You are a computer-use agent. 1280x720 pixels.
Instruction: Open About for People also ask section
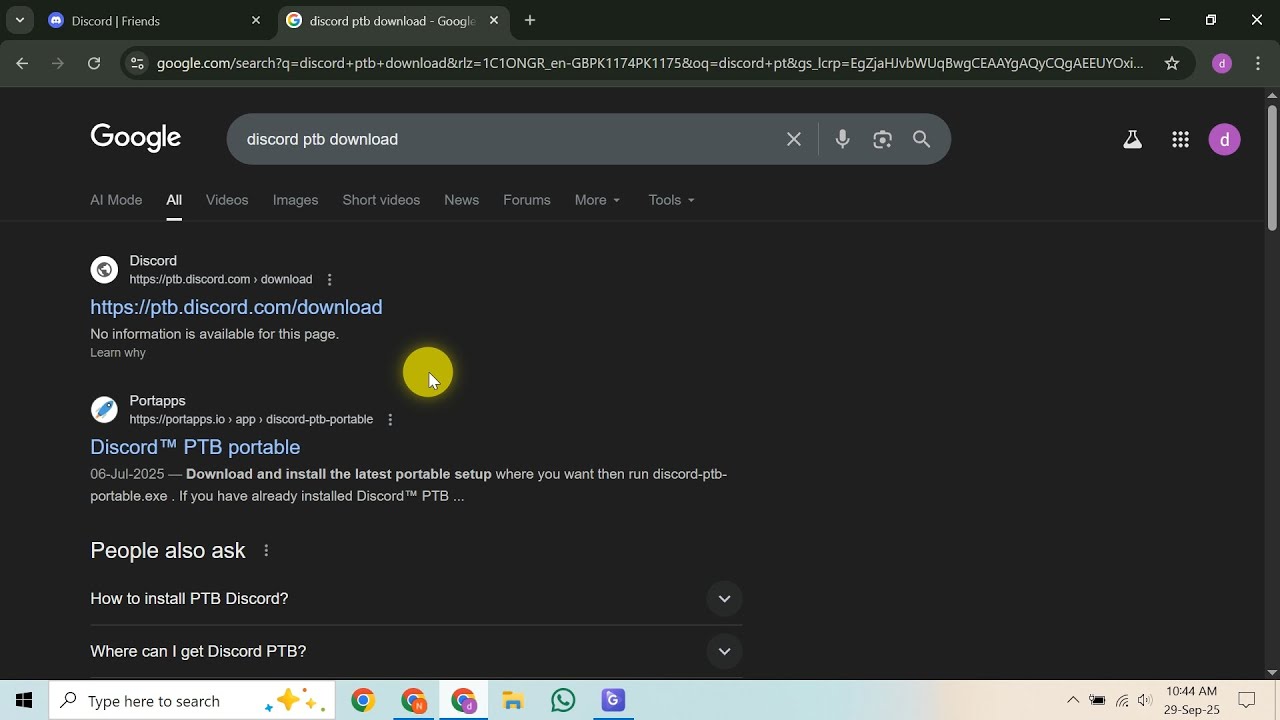[266, 551]
